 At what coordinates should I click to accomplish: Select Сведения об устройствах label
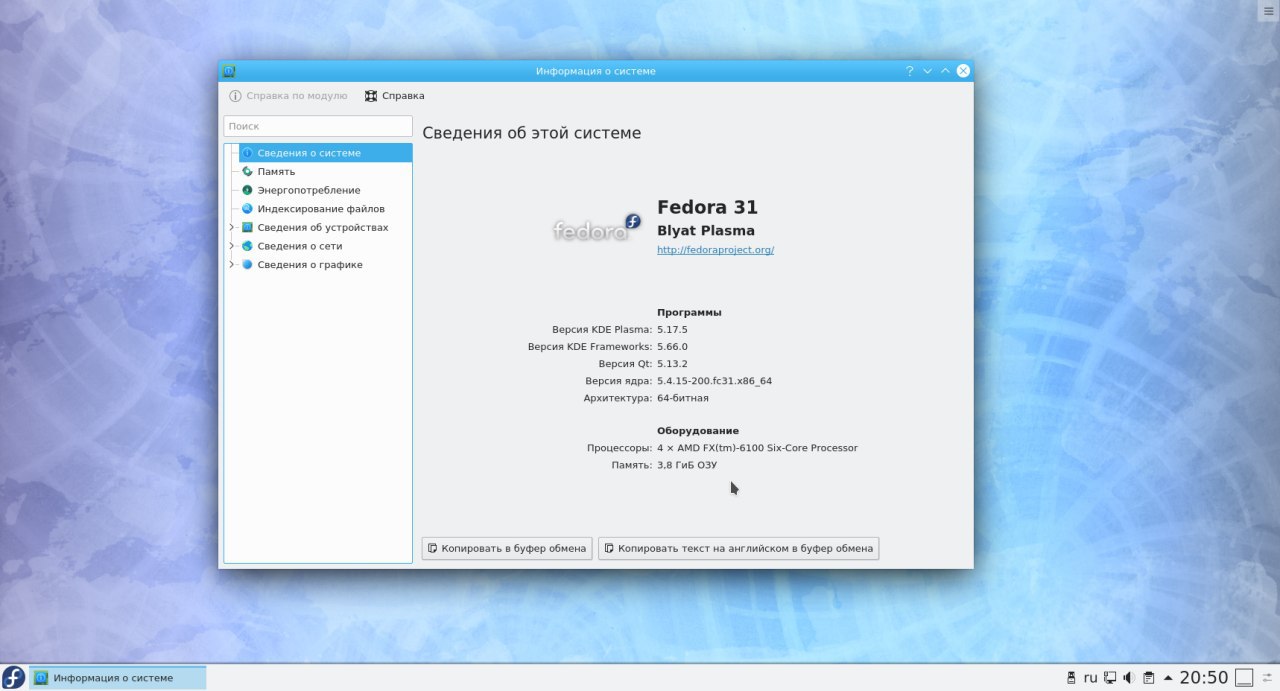(323, 227)
